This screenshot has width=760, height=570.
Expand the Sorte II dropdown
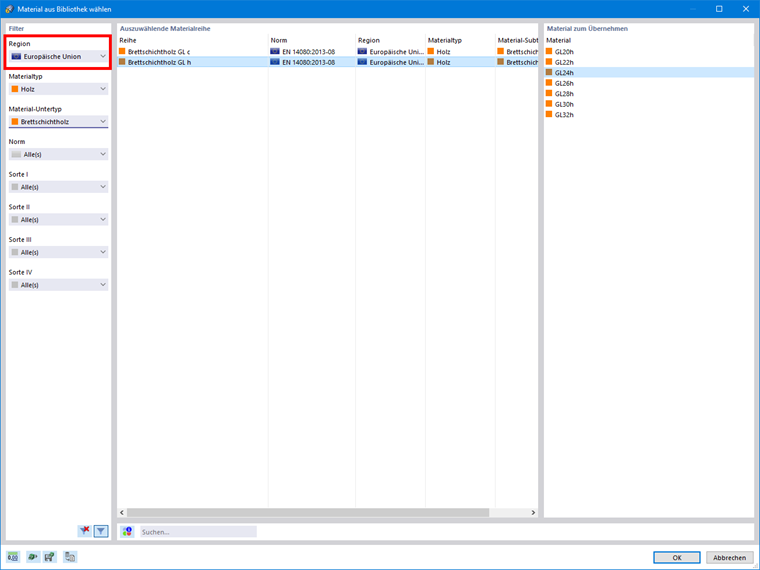click(58, 220)
